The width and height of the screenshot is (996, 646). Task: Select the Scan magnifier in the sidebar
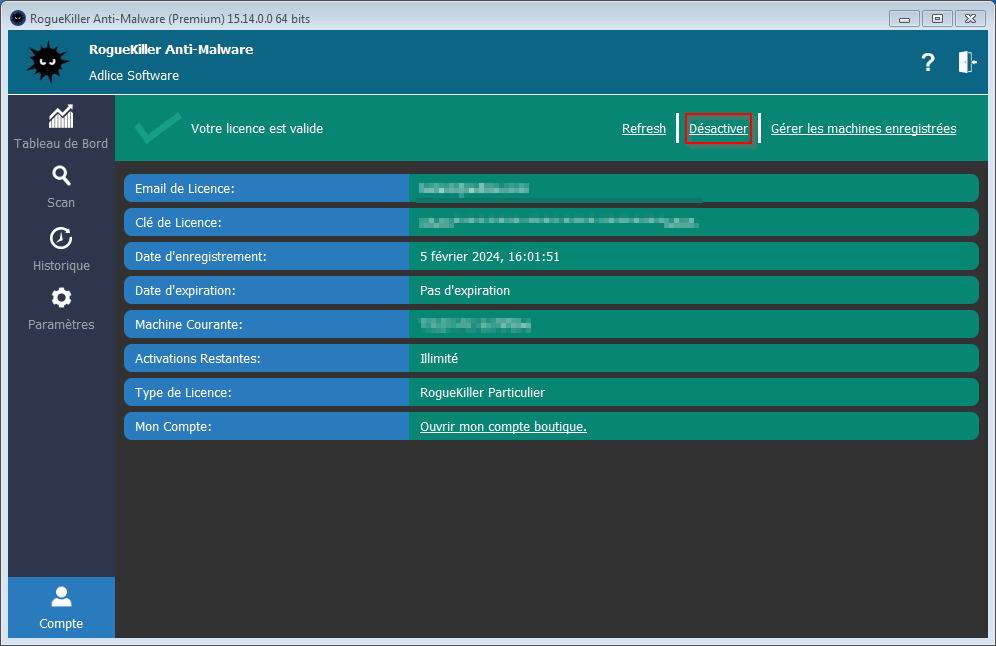(x=61, y=187)
